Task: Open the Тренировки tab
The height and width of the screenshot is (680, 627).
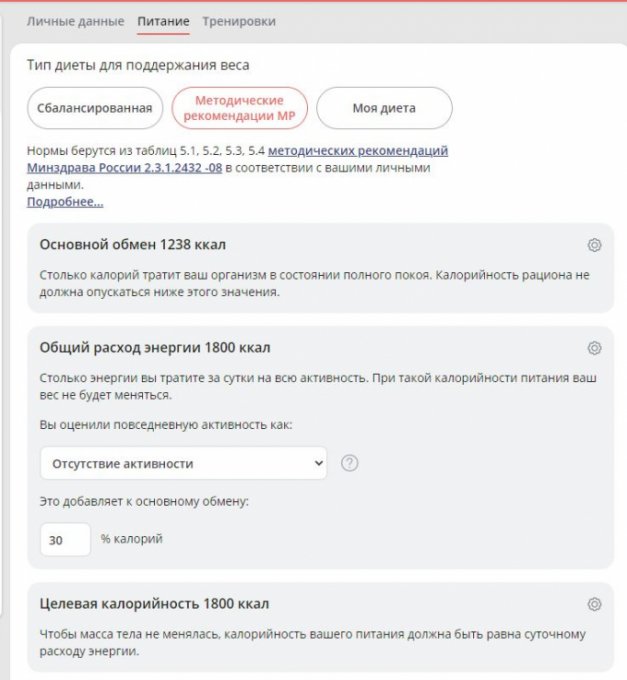Action: [x=239, y=21]
